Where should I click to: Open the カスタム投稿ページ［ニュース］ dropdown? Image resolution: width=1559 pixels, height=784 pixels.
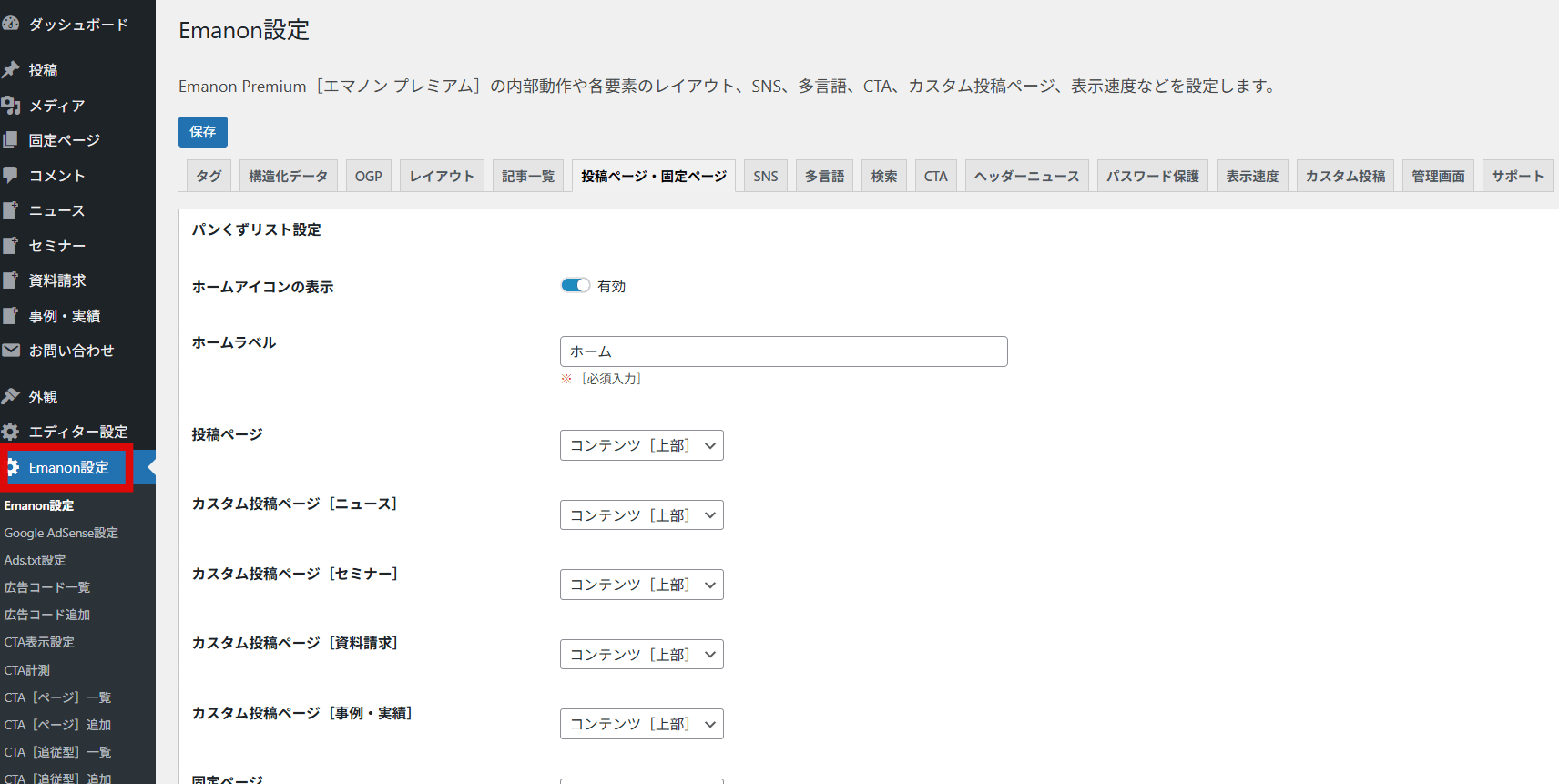(x=642, y=515)
